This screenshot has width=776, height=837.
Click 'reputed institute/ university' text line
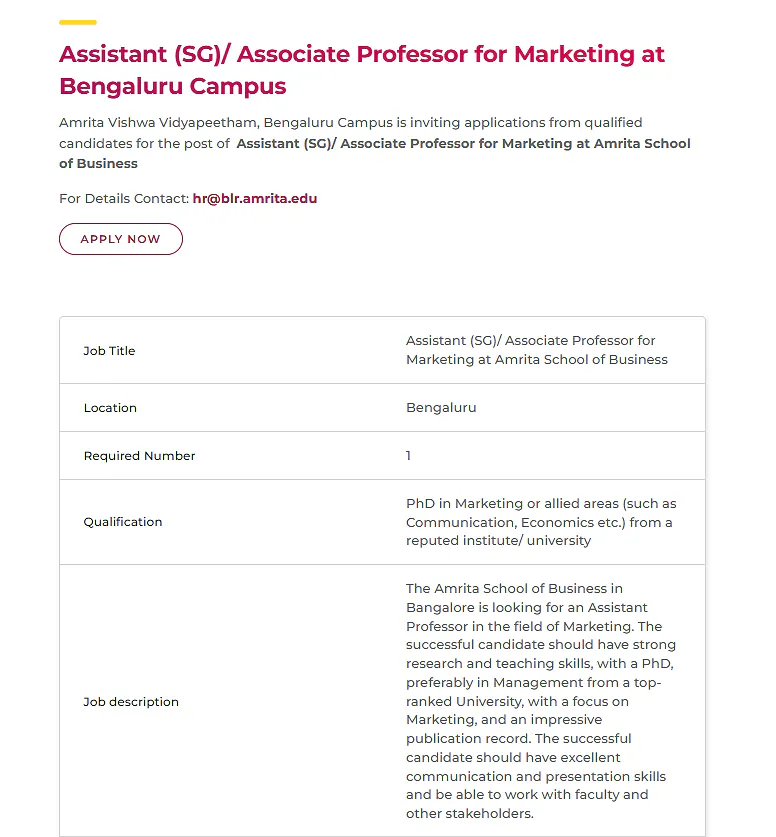[x=498, y=541]
